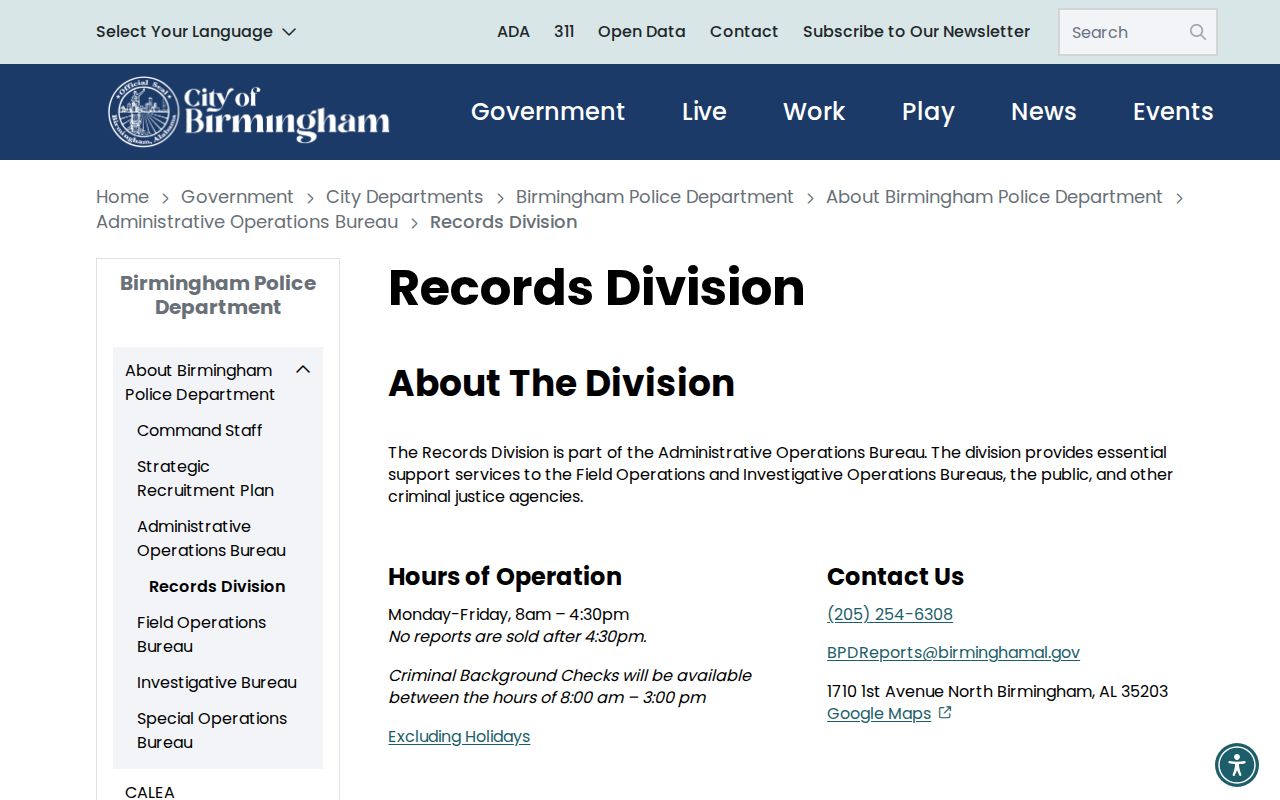Viewport: 1280px width, 800px height.
Task: Click the Records Division page title
Action: [596, 288]
